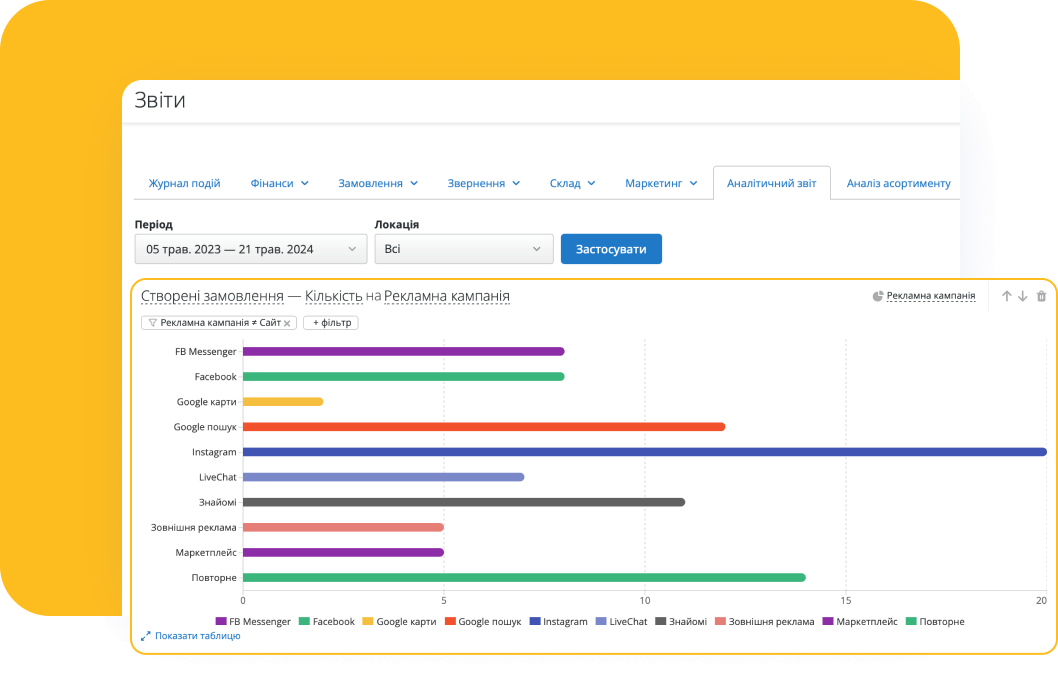Image resolution: width=1058 pixels, height=688 pixels.
Task: Remove the Рекламна кампанія ≠ Сайт filter
Action: point(287,323)
